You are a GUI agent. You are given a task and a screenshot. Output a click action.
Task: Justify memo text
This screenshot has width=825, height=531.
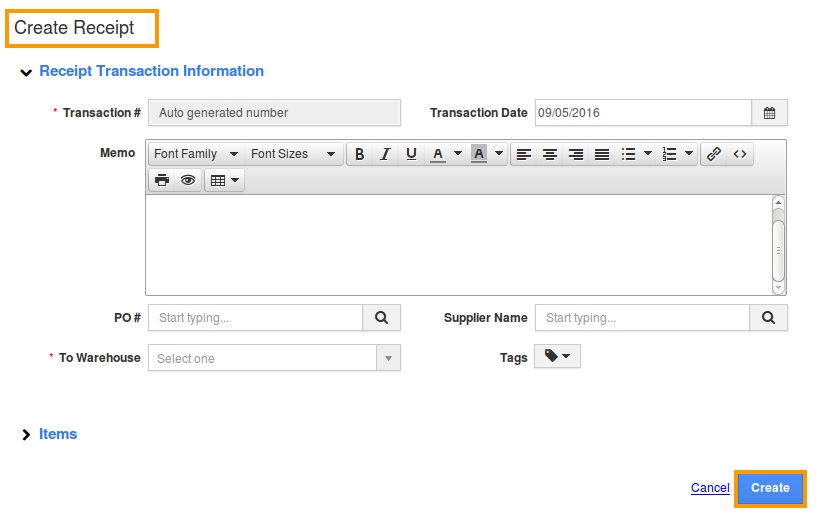pos(602,154)
